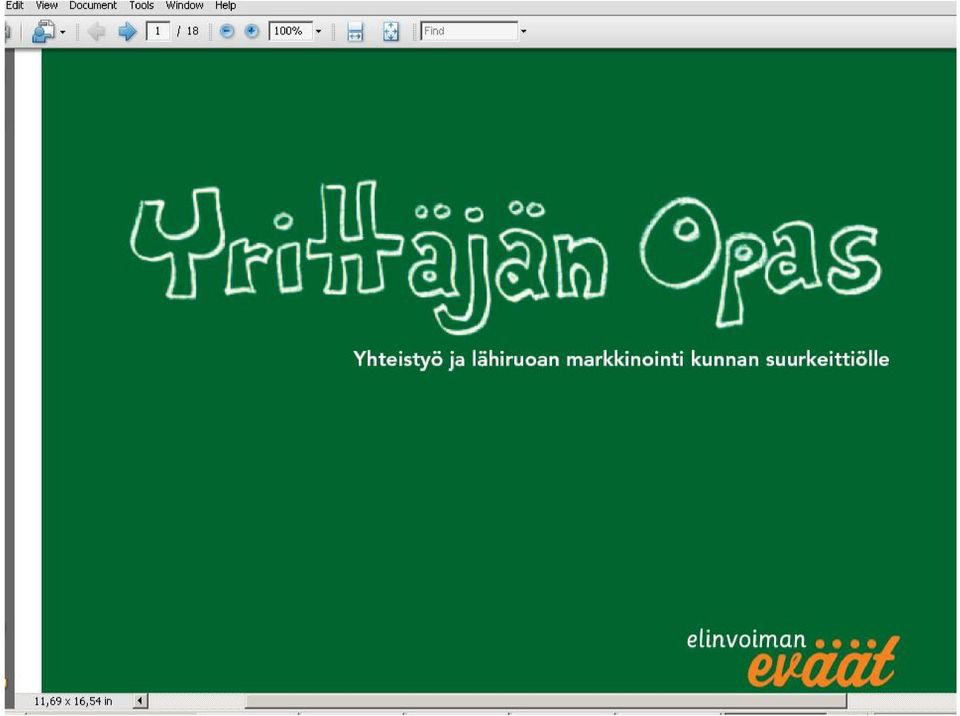Click the 100% zoom value field

(290, 31)
